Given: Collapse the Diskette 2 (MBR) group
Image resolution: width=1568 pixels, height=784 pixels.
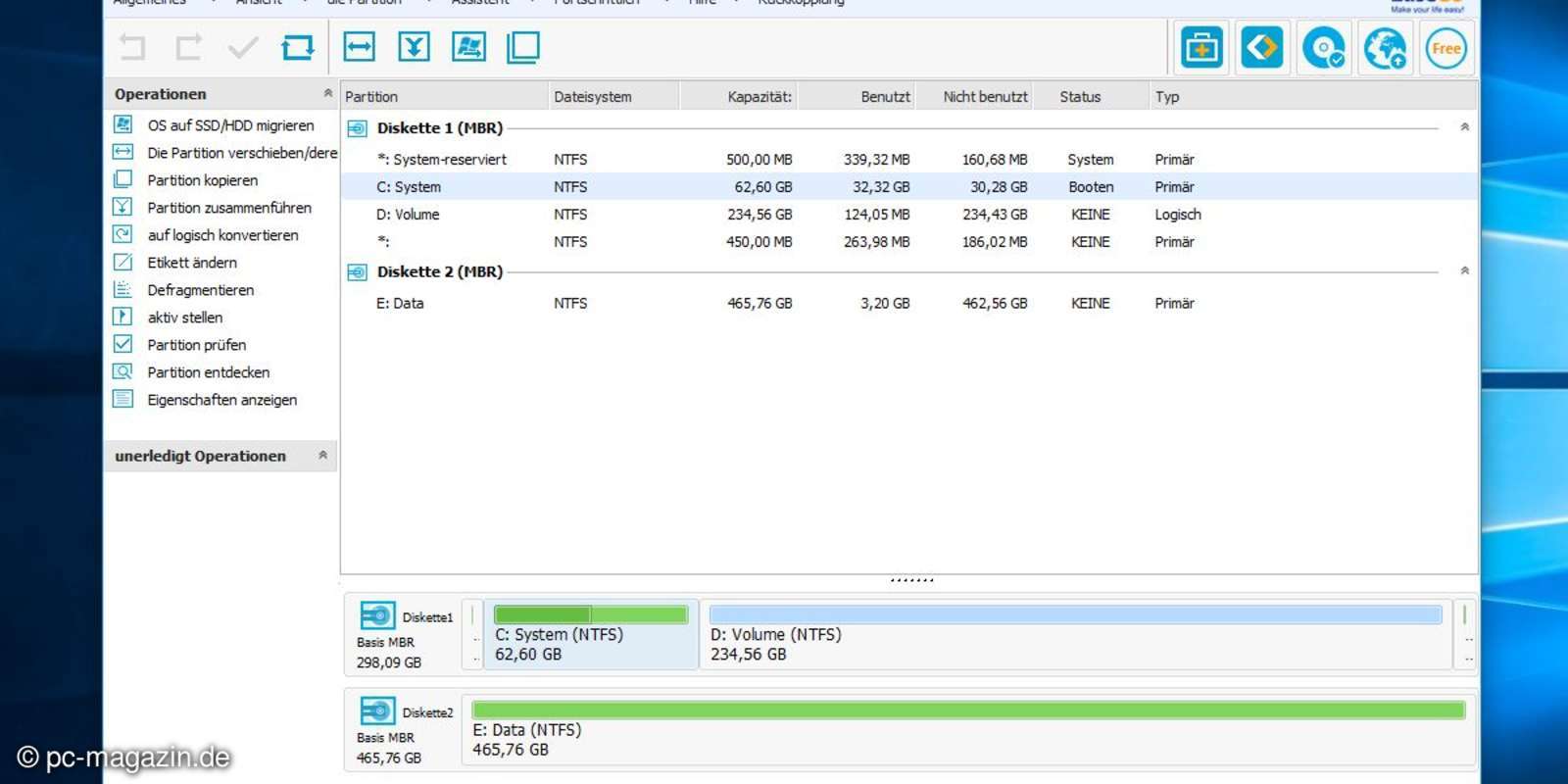Looking at the screenshot, I should tap(1464, 271).
